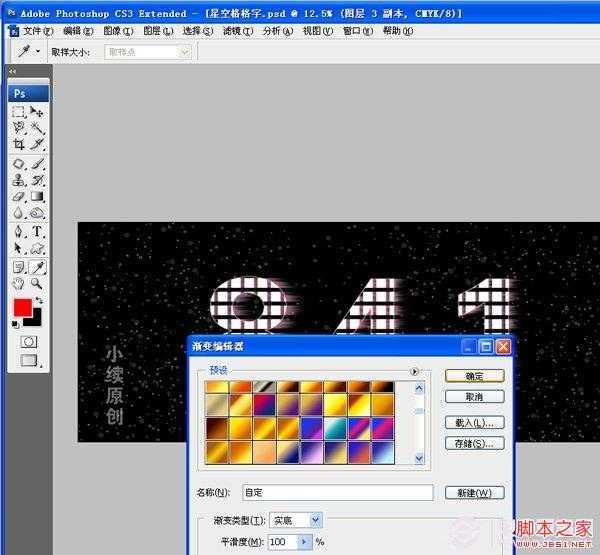Open the 滤镜 menu

(x=231, y=31)
